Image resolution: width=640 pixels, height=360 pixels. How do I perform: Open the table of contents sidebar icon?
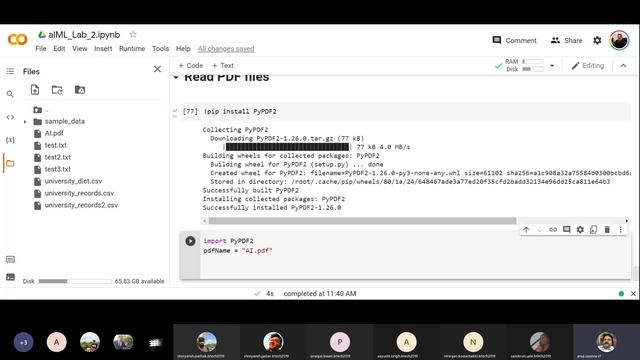click(10, 71)
